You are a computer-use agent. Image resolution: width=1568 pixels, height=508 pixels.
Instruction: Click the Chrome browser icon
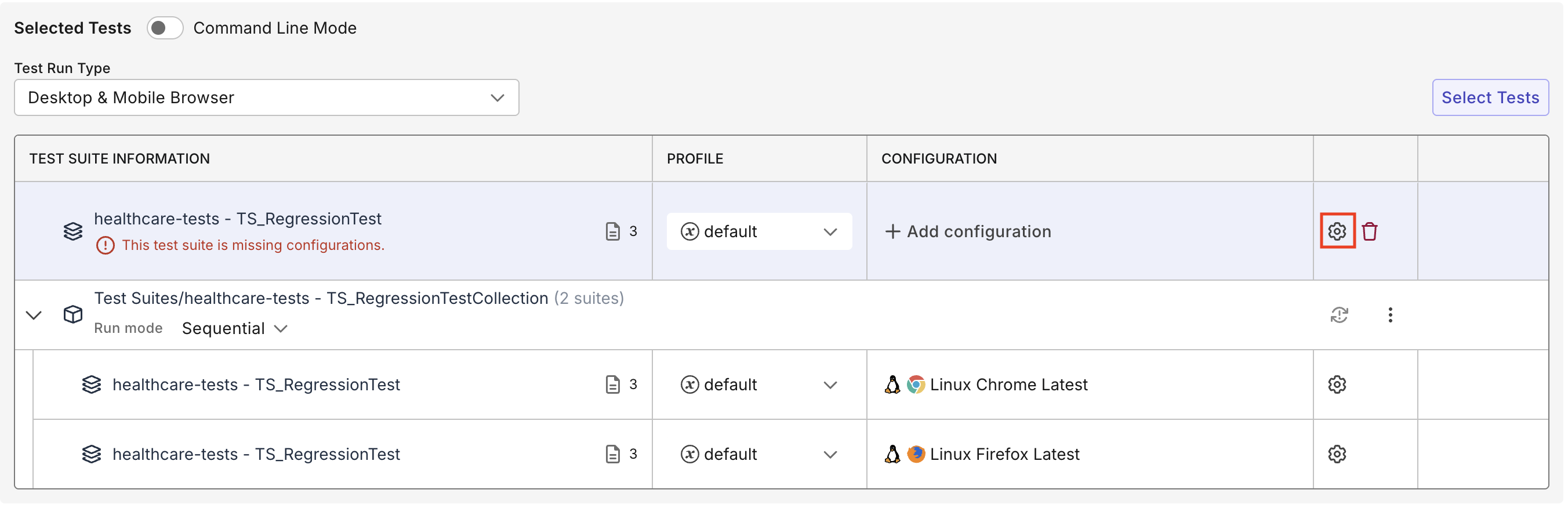916,385
